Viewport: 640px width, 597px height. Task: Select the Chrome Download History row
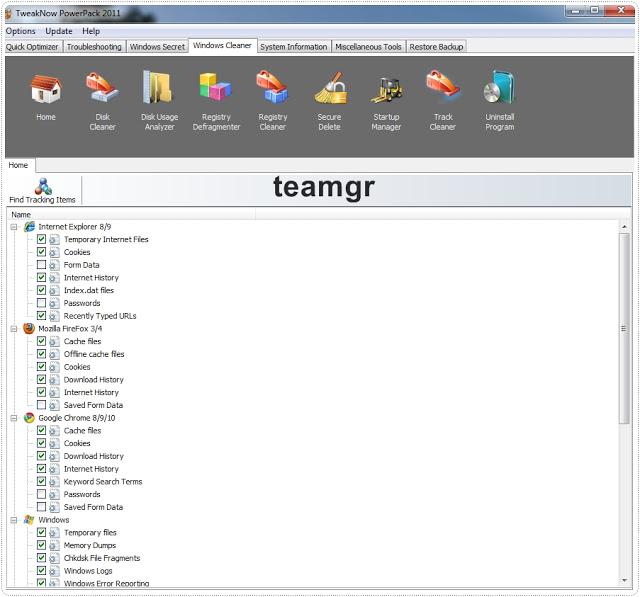pyautogui.click(x=93, y=456)
